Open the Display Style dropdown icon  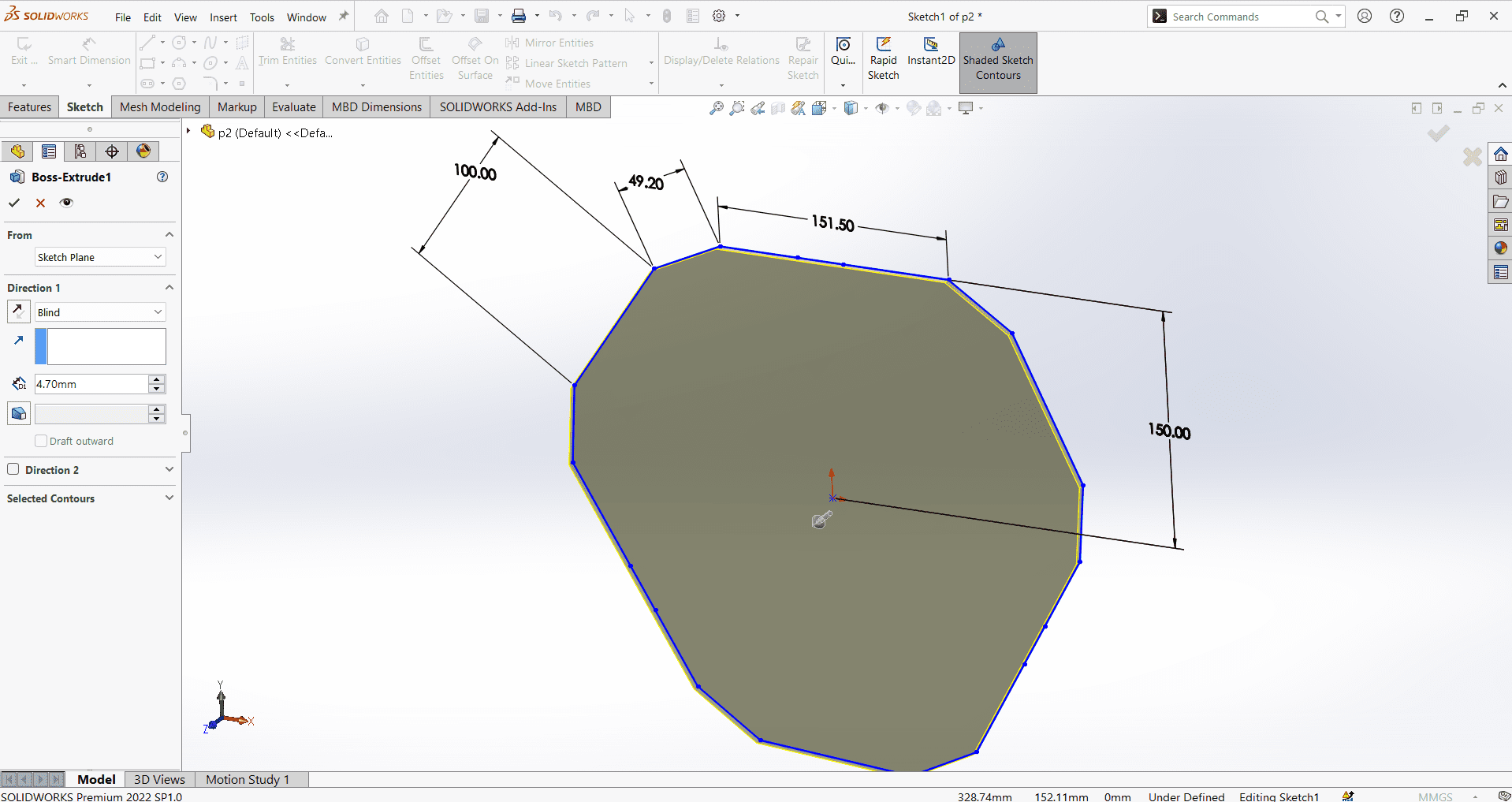coord(851,108)
